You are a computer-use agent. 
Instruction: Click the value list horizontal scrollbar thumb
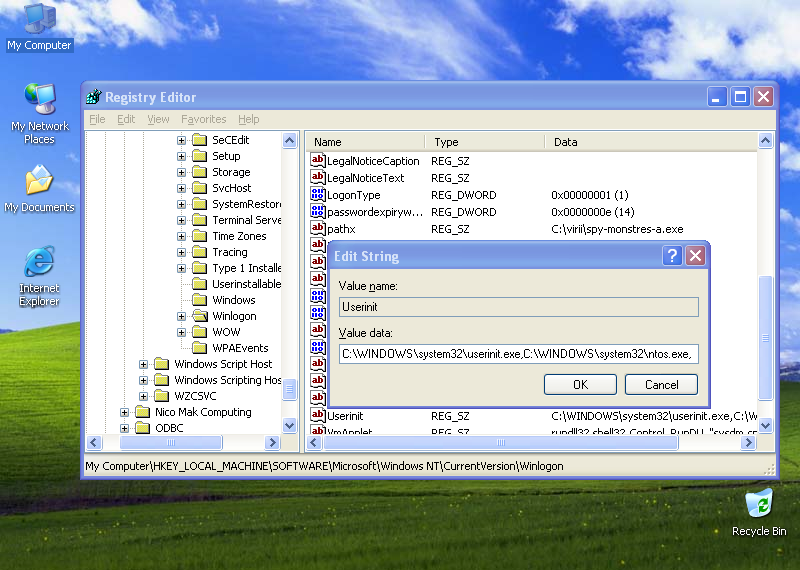(501, 442)
